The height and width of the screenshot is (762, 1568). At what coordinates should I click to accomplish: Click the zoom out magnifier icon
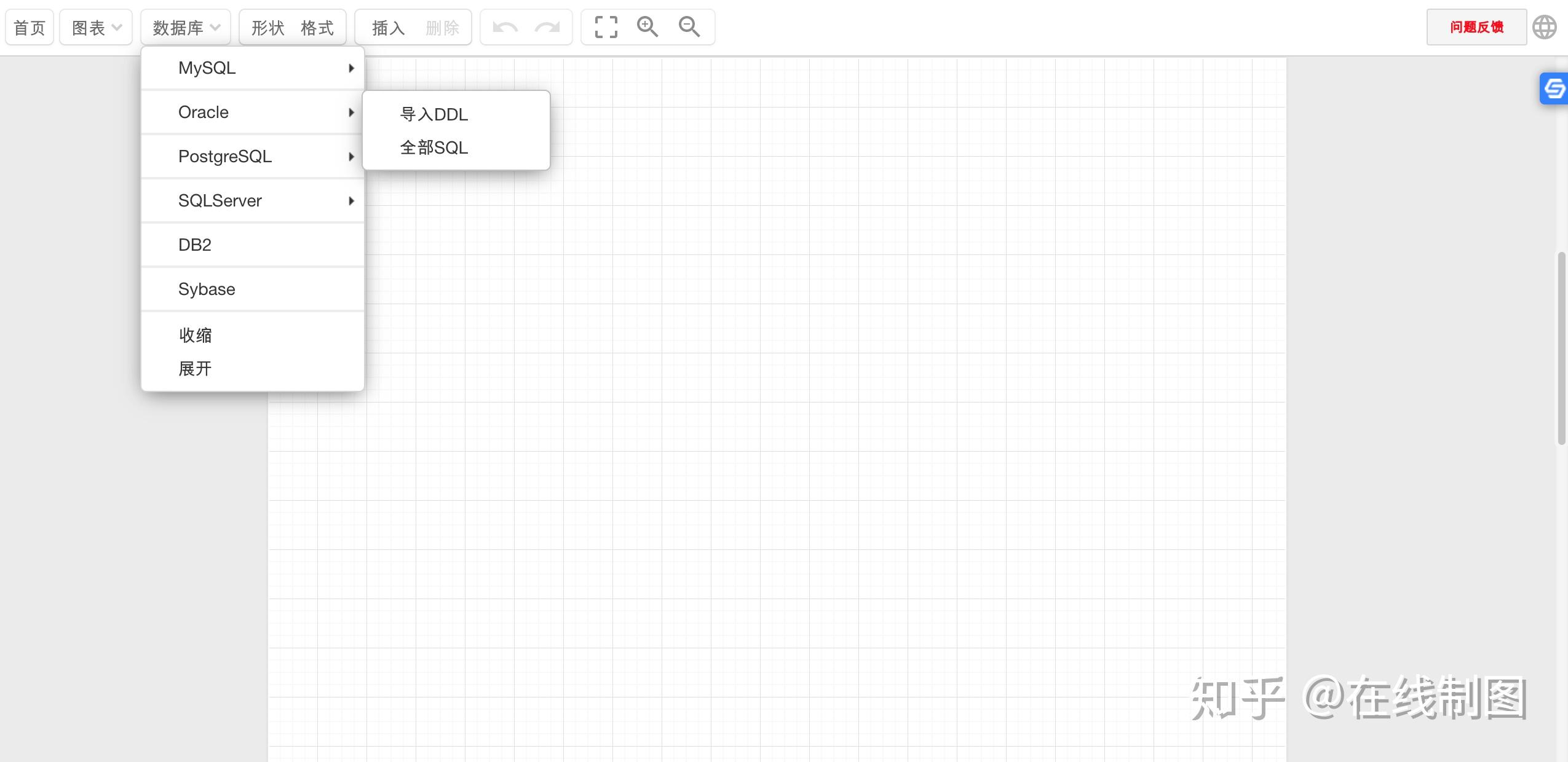click(x=689, y=27)
